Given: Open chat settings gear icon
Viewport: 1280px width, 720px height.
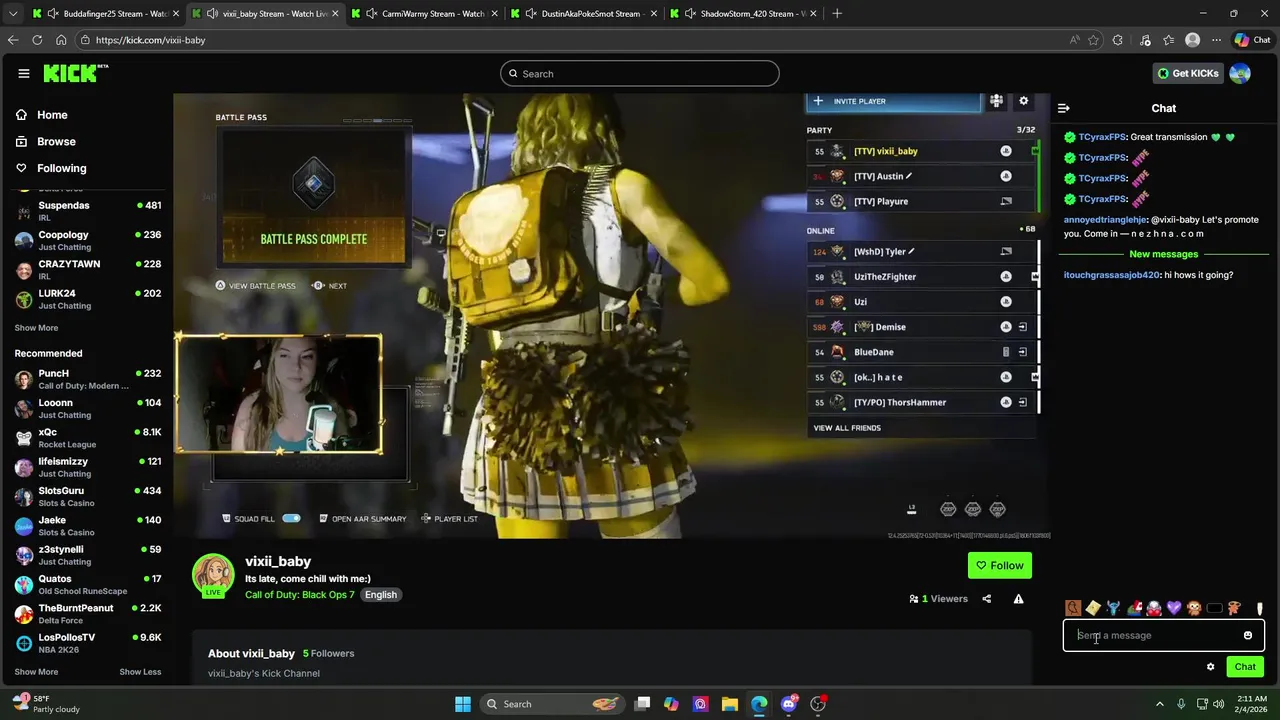Looking at the screenshot, I should [x=1210, y=667].
